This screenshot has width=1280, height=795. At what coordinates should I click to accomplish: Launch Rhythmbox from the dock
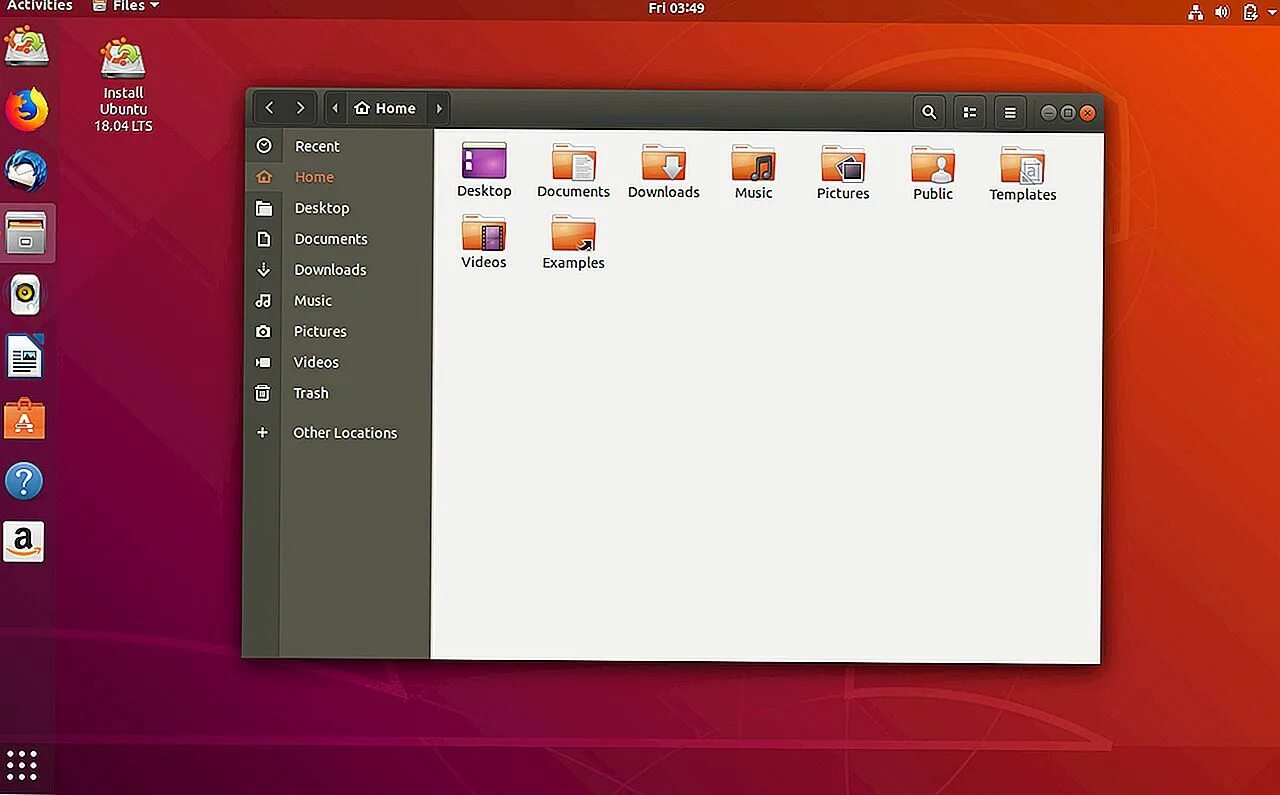pyautogui.click(x=25, y=295)
